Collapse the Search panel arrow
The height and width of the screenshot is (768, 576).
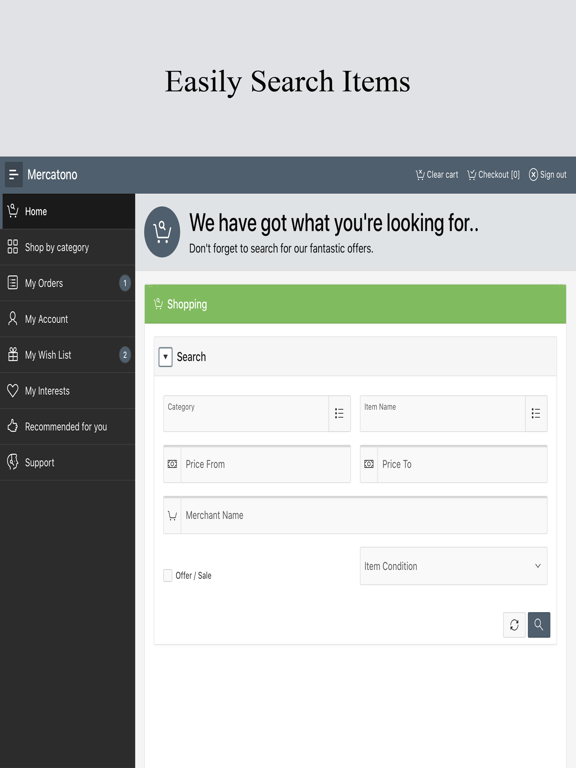(166, 357)
